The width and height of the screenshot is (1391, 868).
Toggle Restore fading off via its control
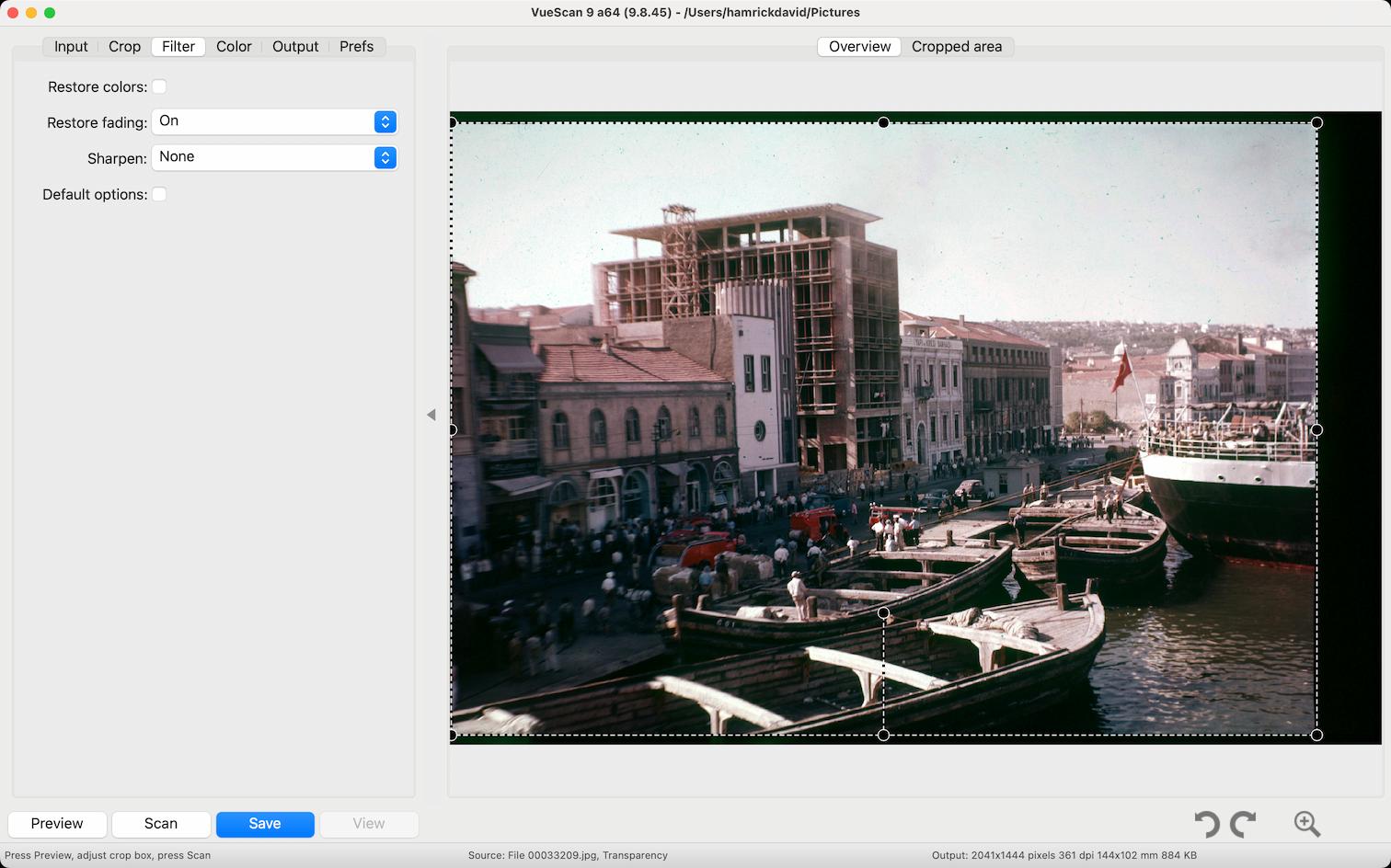pyautogui.click(x=385, y=121)
